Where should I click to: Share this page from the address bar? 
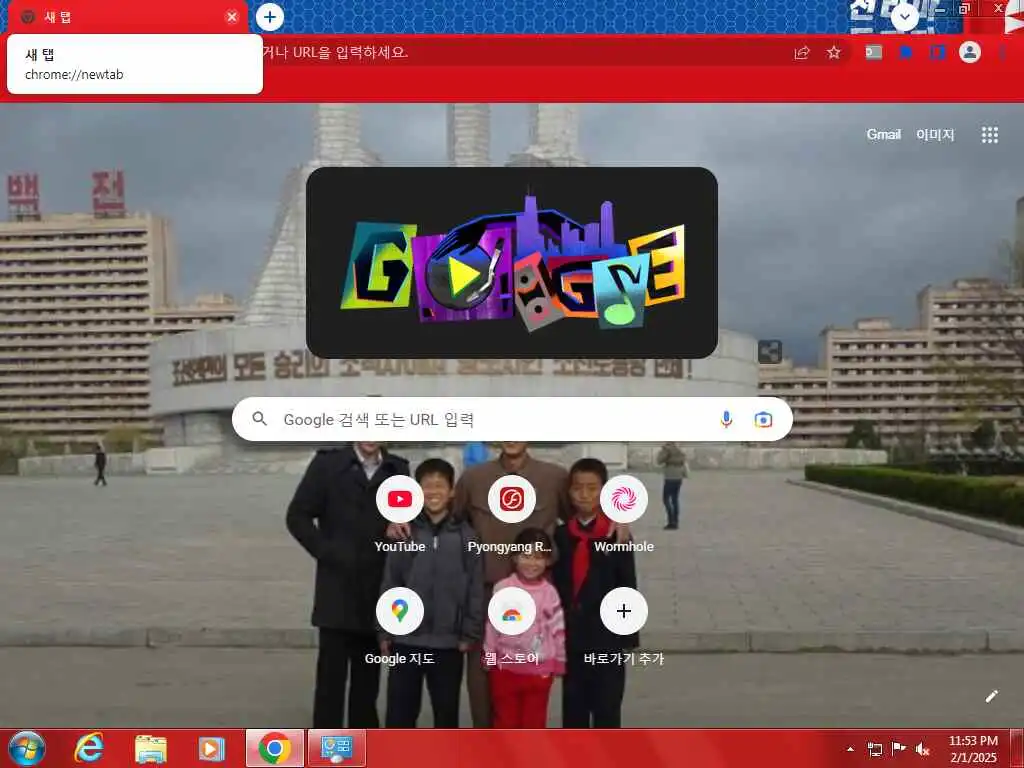tap(802, 53)
